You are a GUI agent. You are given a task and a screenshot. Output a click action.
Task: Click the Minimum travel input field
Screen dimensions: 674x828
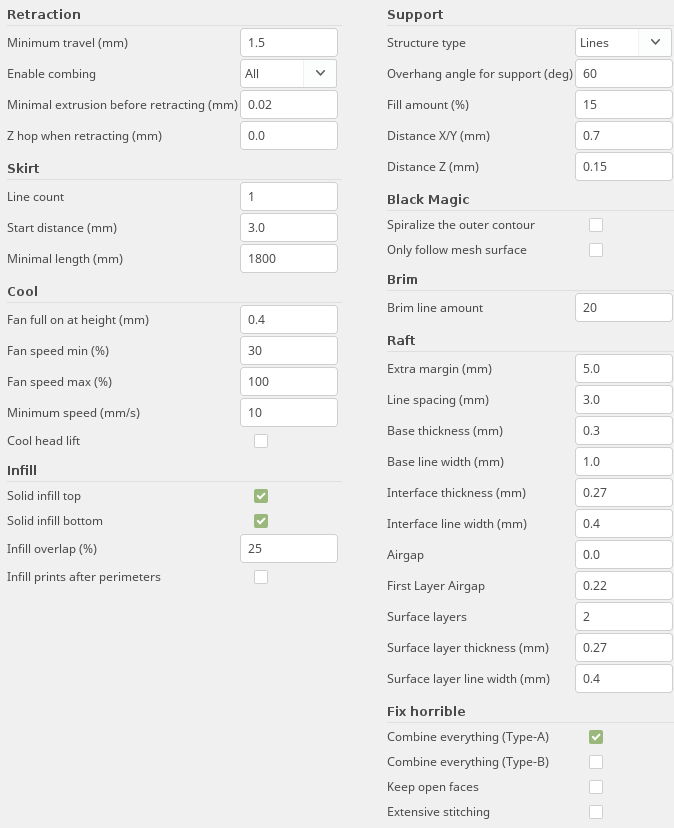pos(289,43)
